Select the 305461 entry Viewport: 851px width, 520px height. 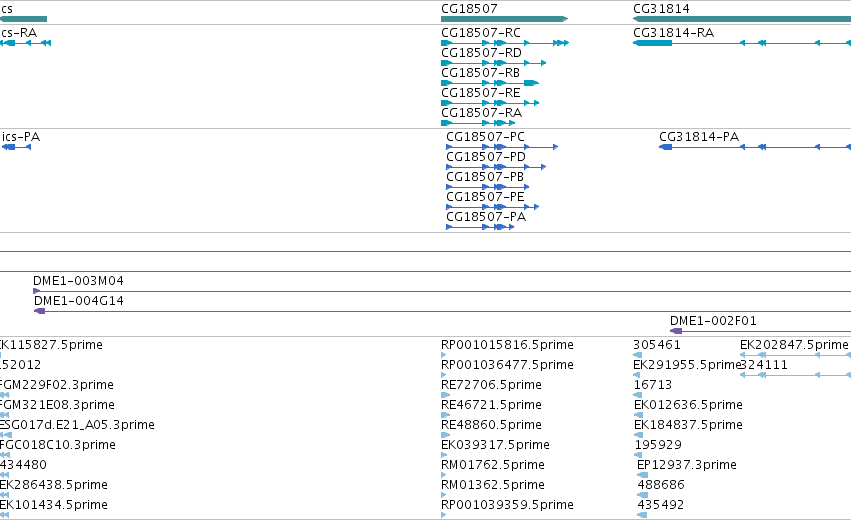coord(657,345)
